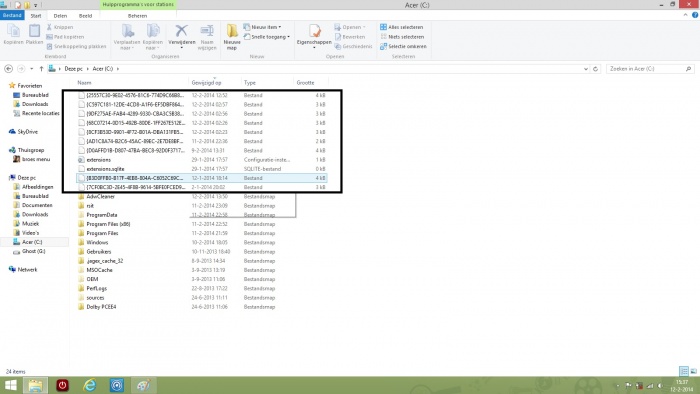Open the Snelle toegang dropdown
Image resolution: width=700 pixels, height=394 pixels.
[x=267, y=37]
